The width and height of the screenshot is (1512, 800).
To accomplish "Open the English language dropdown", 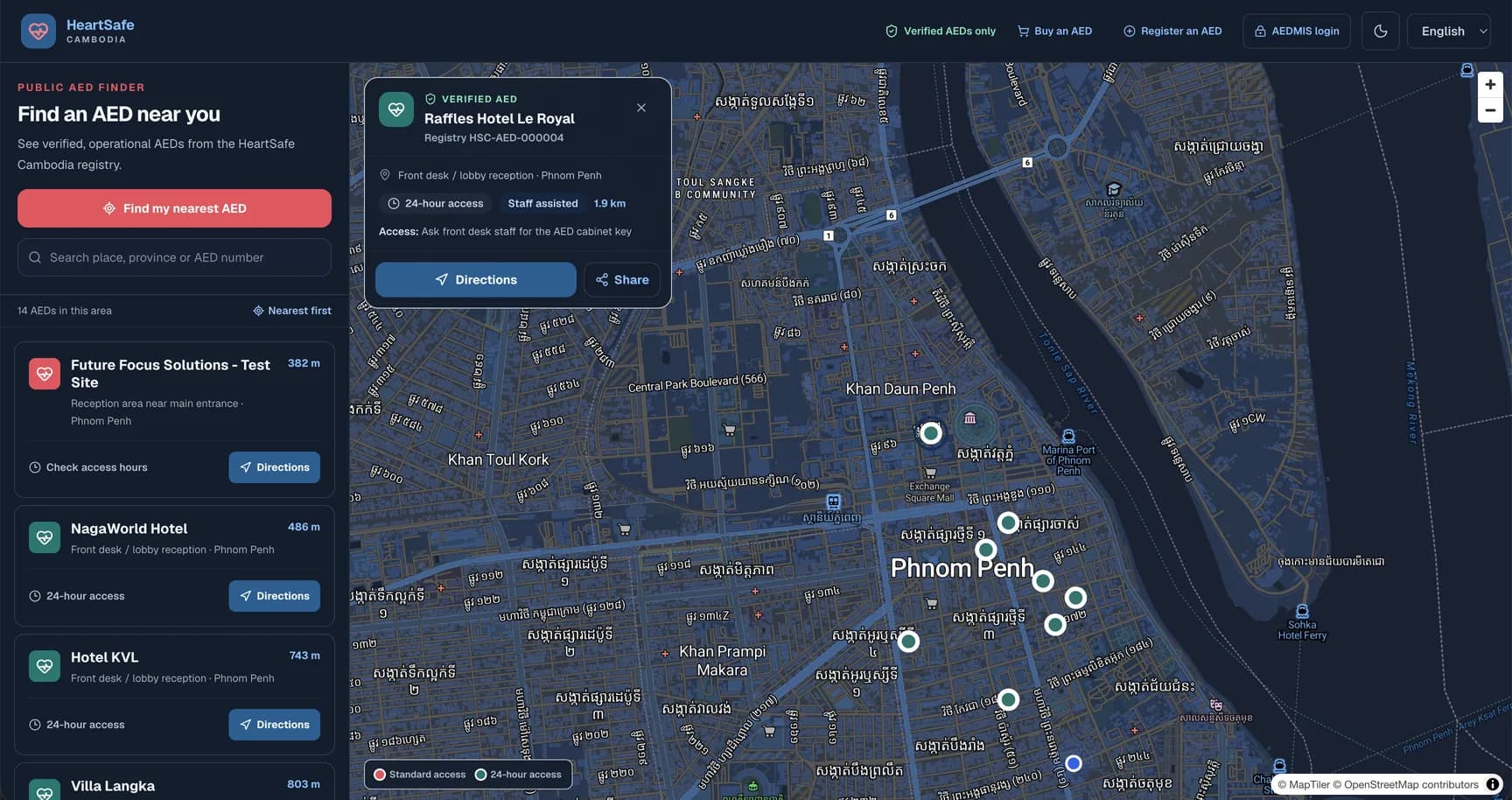I will point(1449,32).
